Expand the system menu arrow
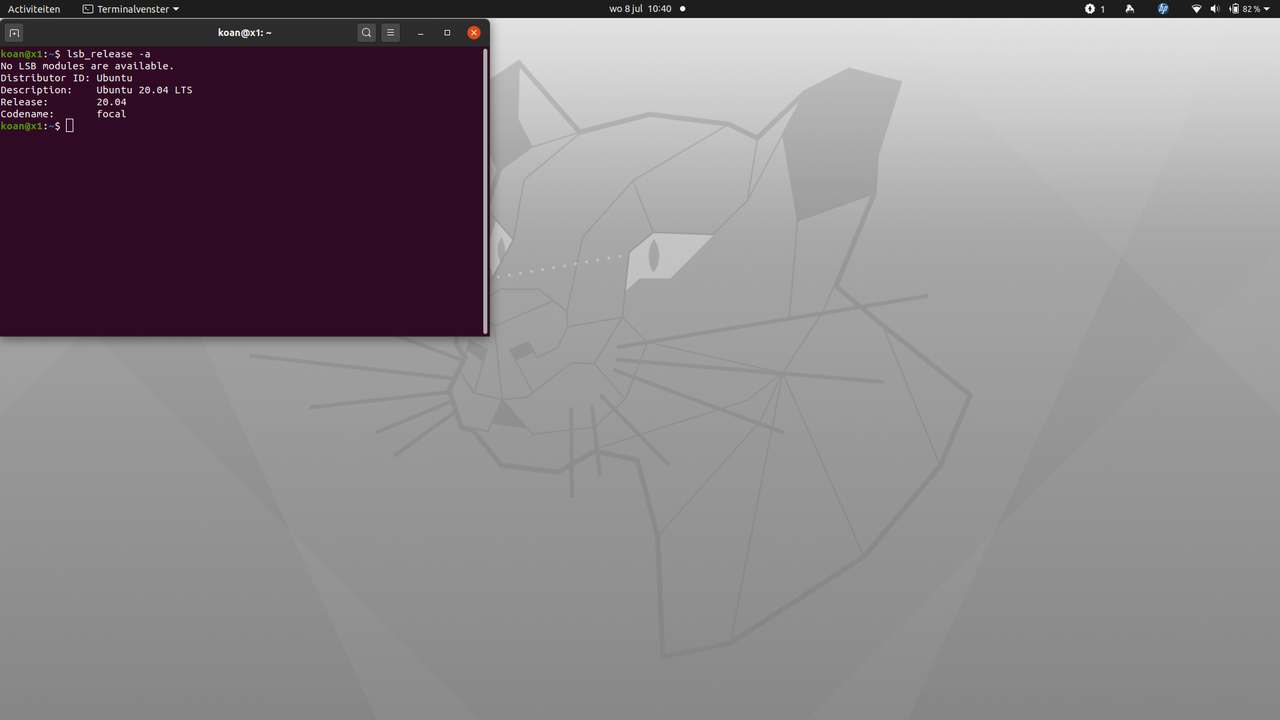Image resolution: width=1280 pixels, height=720 pixels. pos(1268,9)
